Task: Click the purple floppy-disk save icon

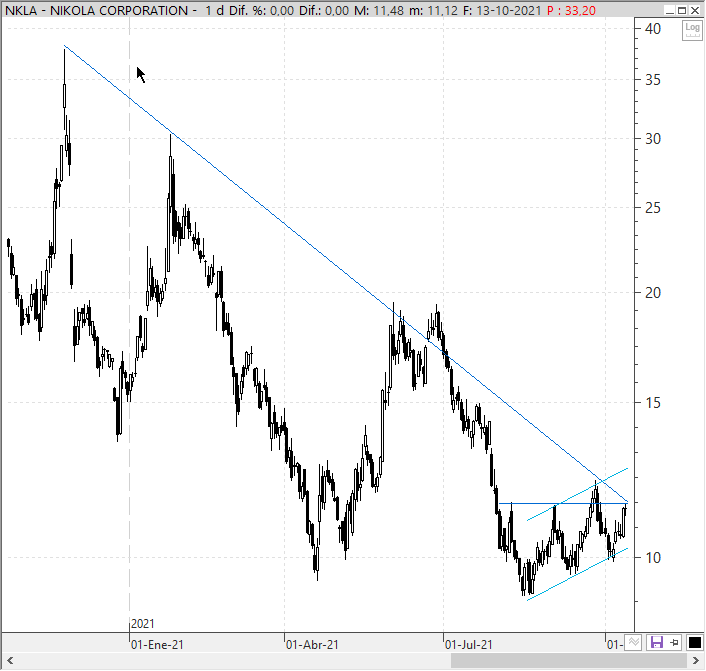Action: pyautogui.click(x=656, y=642)
